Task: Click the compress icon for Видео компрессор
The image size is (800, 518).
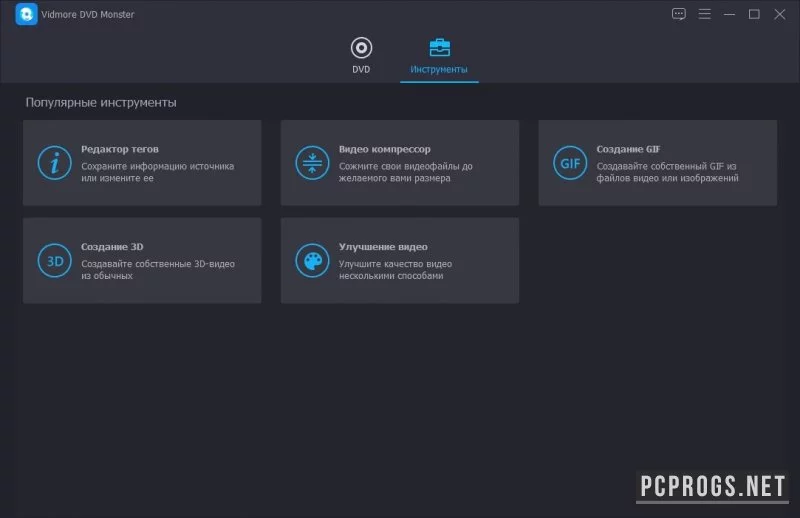Action: pos(312,163)
